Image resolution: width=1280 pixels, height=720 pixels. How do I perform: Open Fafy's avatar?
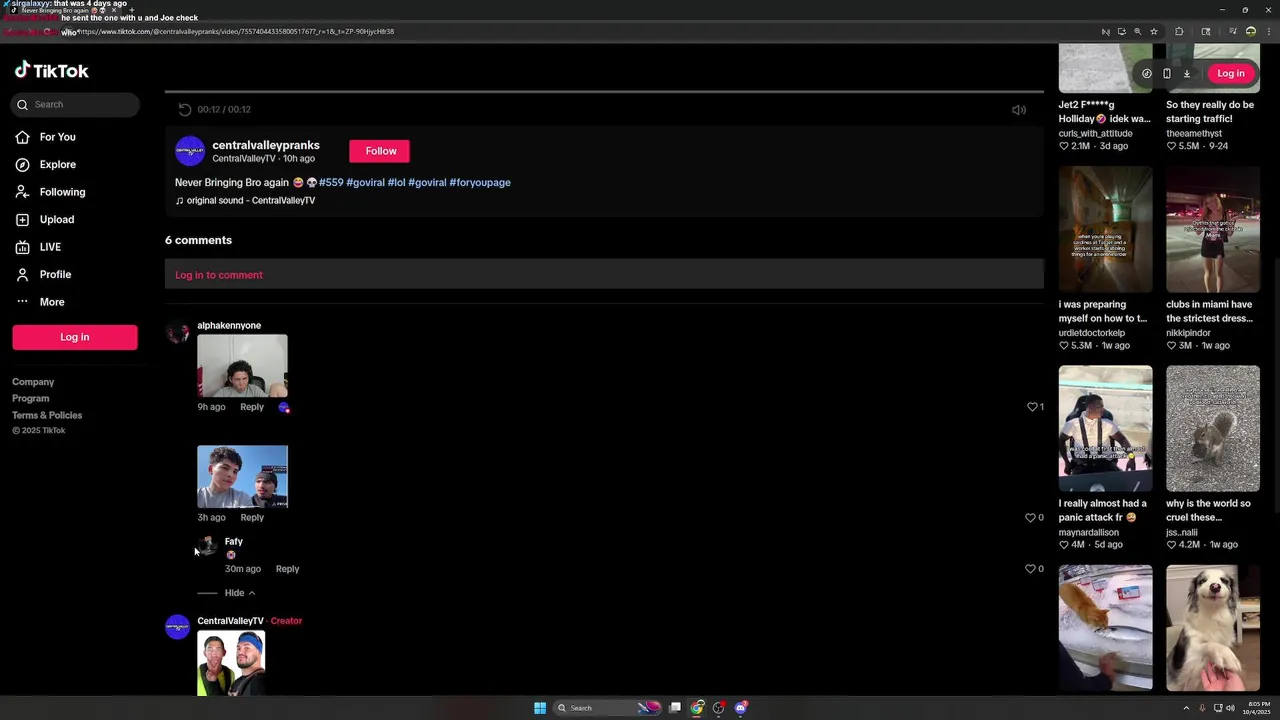pyautogui.click(x=206, y=546)
